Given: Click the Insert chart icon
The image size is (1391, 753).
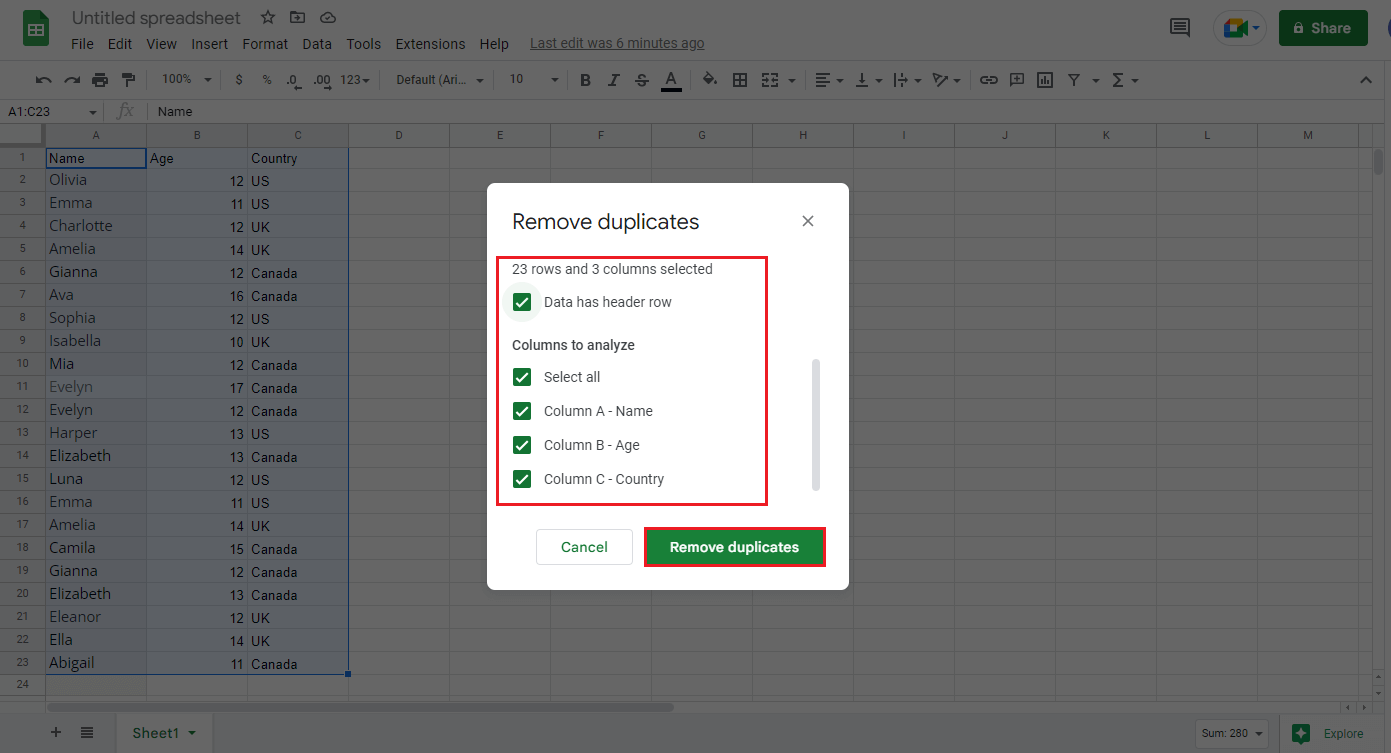Looking at the screenshot, I should coord(1045,79).
